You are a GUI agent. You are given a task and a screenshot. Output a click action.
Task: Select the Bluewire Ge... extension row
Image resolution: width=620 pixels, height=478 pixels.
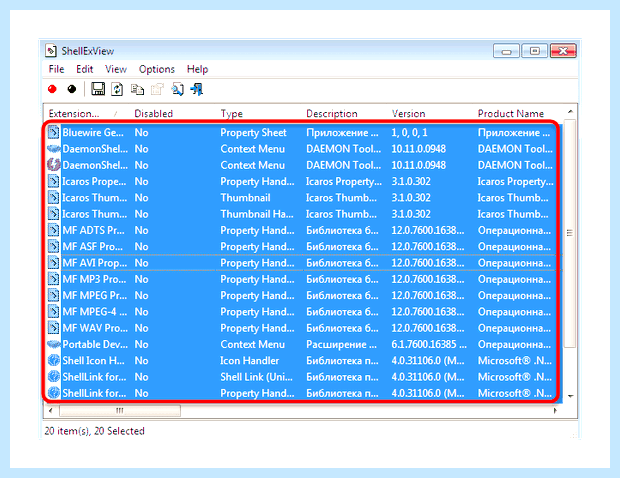coord(303,132)
